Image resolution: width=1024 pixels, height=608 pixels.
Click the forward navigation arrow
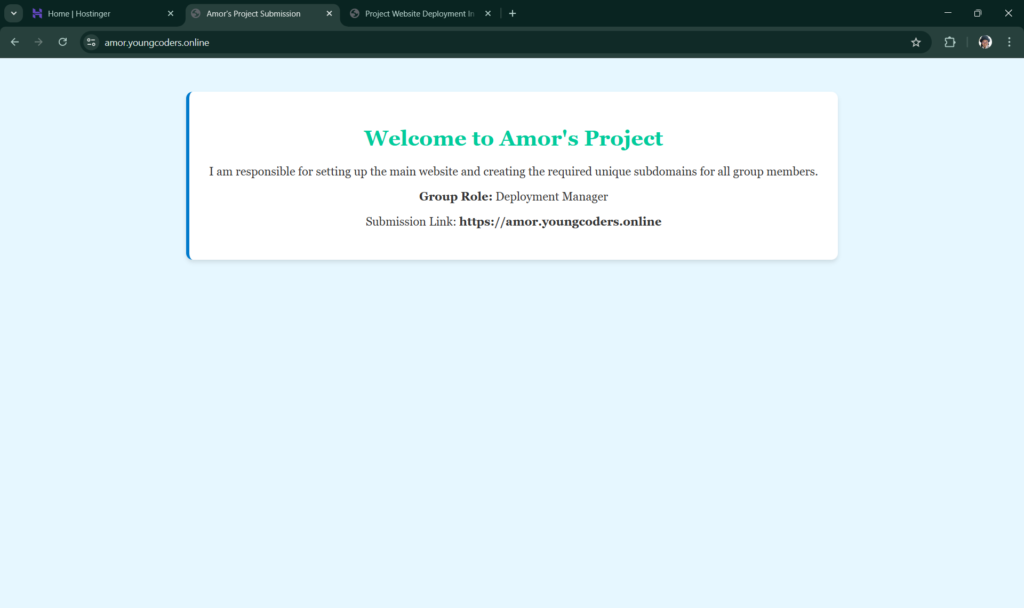(38, 42)
